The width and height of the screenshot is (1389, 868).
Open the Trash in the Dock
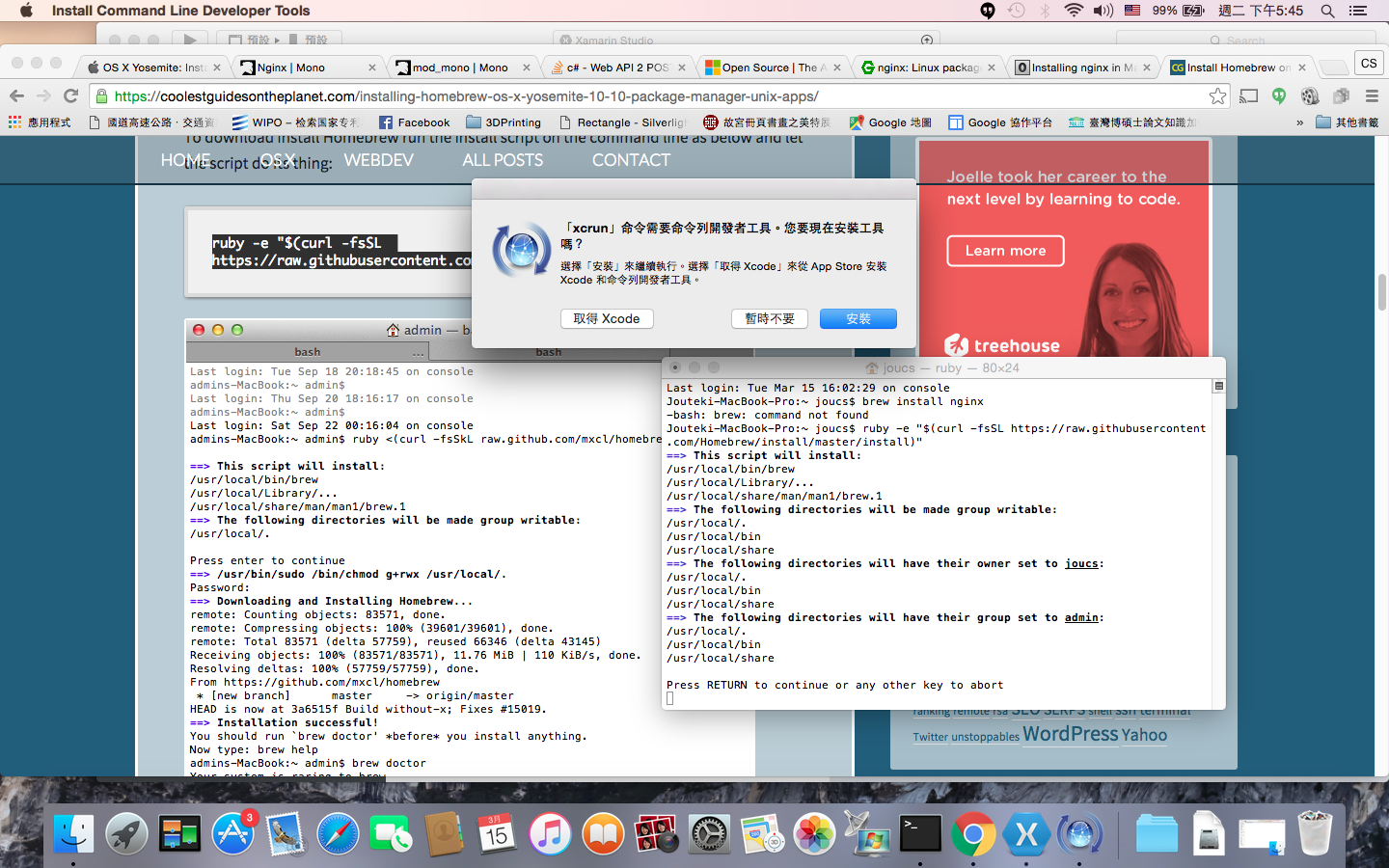[1315, 834]
